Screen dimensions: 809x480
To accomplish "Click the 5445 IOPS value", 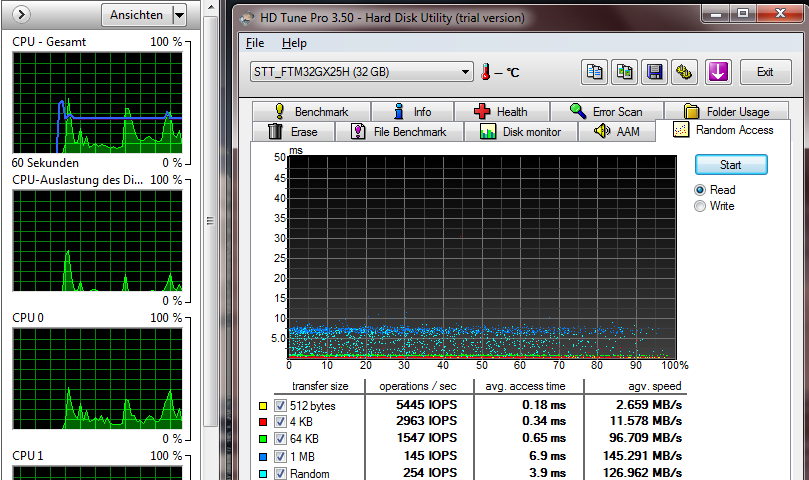I will tap(427, 405).
